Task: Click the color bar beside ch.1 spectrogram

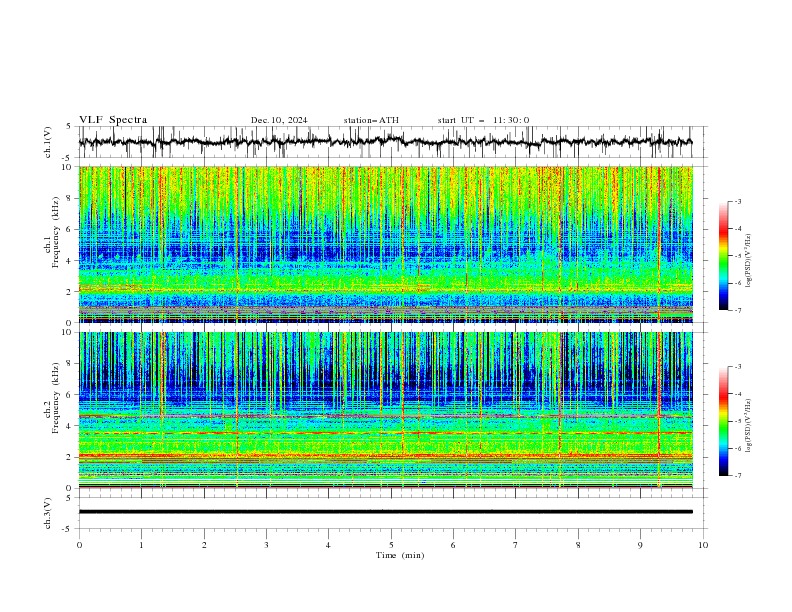Action: 723,256
